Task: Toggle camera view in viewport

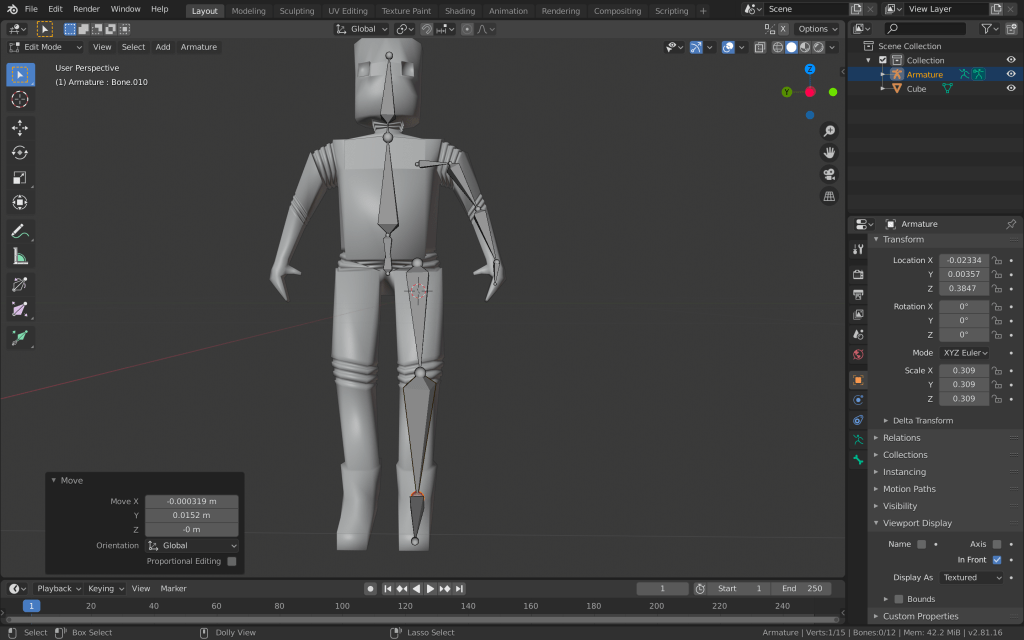Action: 829,174
